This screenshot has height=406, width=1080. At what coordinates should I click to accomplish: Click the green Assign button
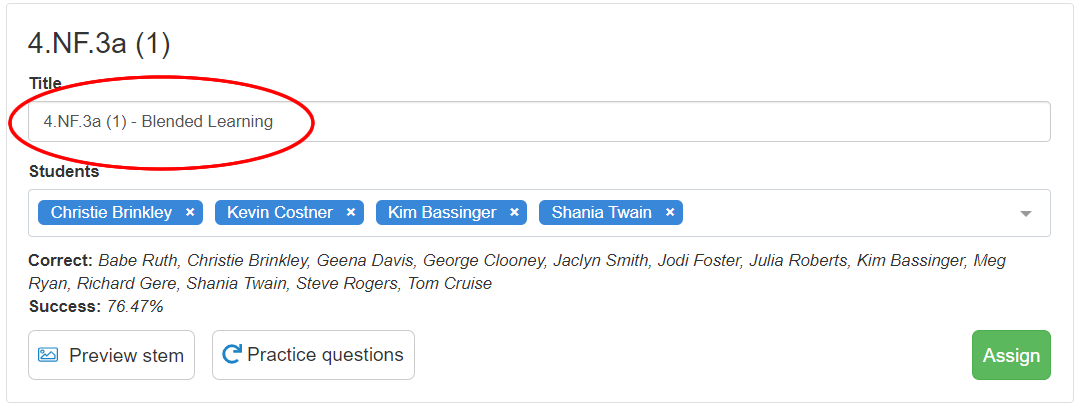(x=1011, y=355)
